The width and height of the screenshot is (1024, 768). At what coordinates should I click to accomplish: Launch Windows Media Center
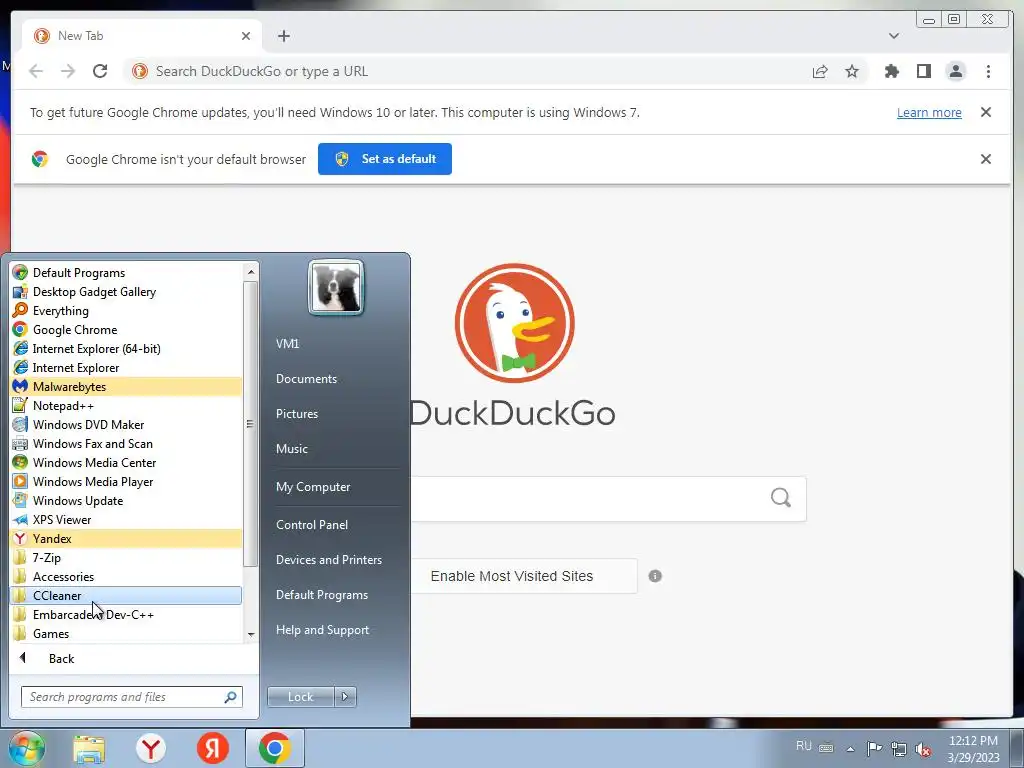pyautogui.click(x=127, y=462)
